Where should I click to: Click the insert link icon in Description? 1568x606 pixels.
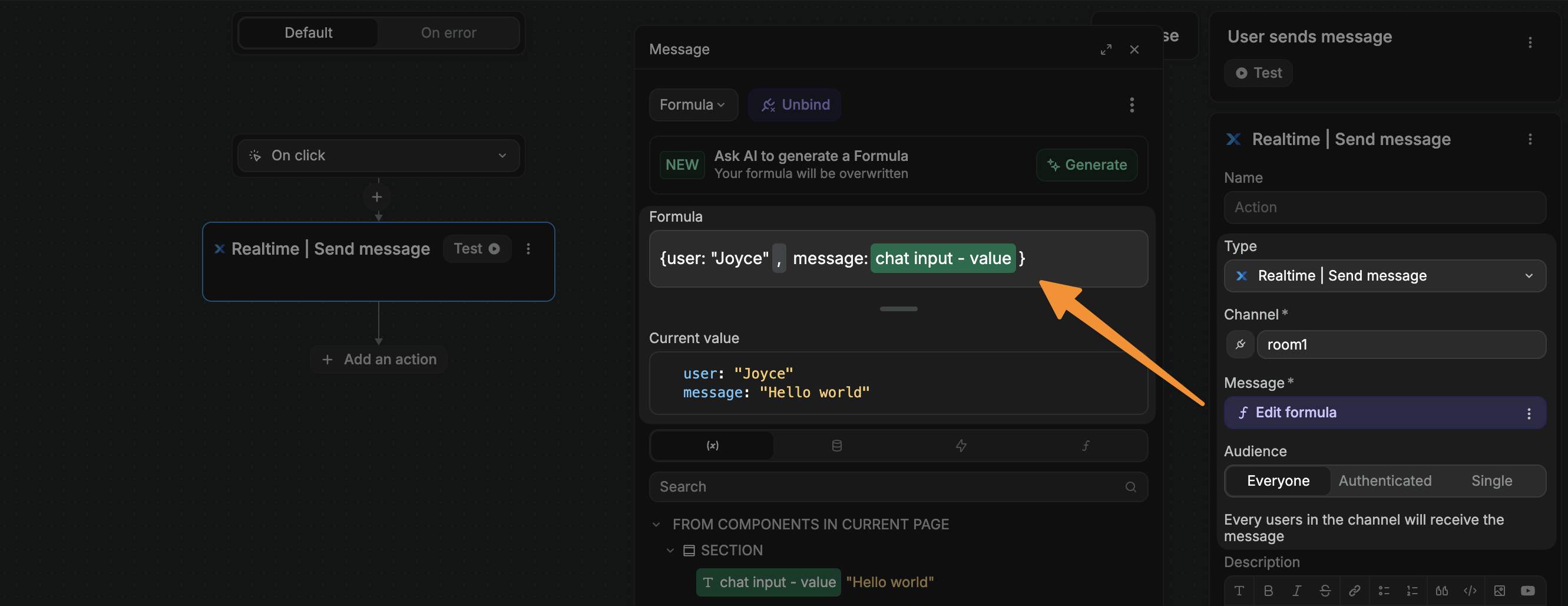pyautogui.click(x=1354, y=591)
